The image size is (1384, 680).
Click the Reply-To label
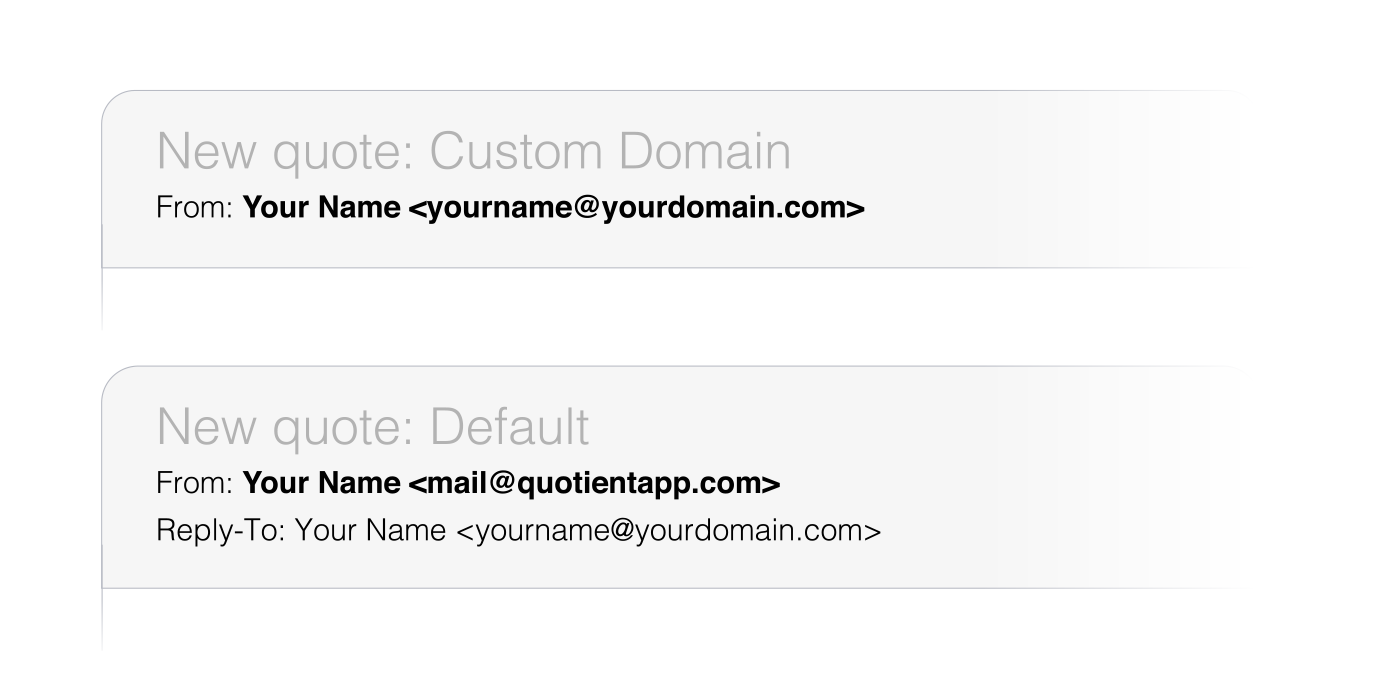(220, 531)
